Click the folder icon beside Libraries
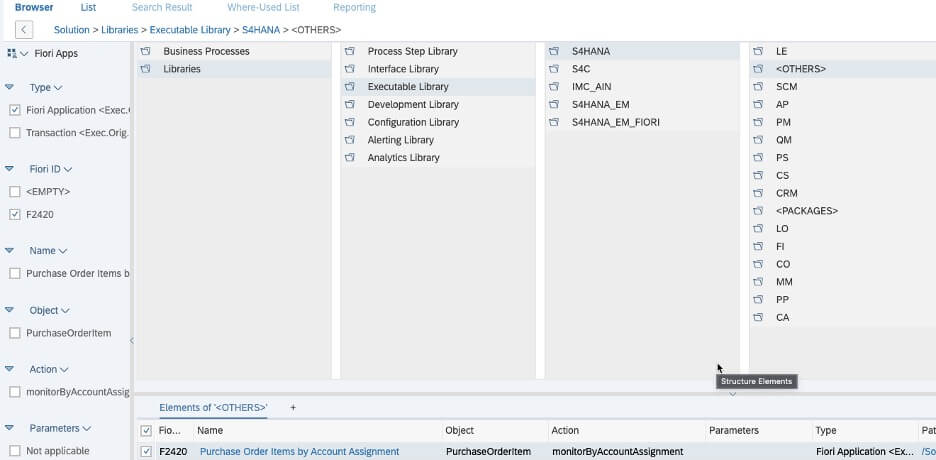Viewport: 936px width, 460px height. tap(145, 69)
